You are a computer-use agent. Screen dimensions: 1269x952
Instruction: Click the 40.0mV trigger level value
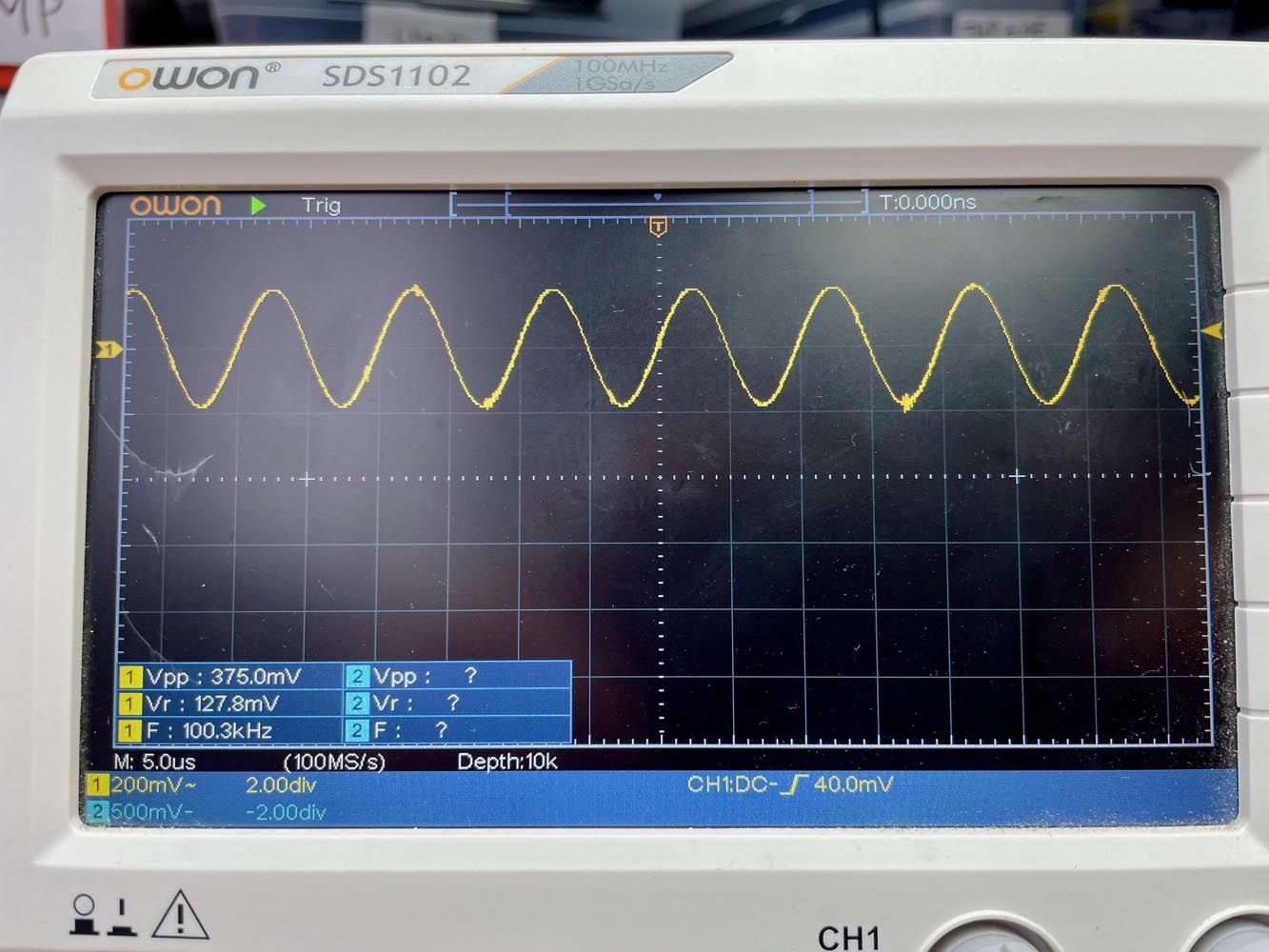tap(854, 784)
